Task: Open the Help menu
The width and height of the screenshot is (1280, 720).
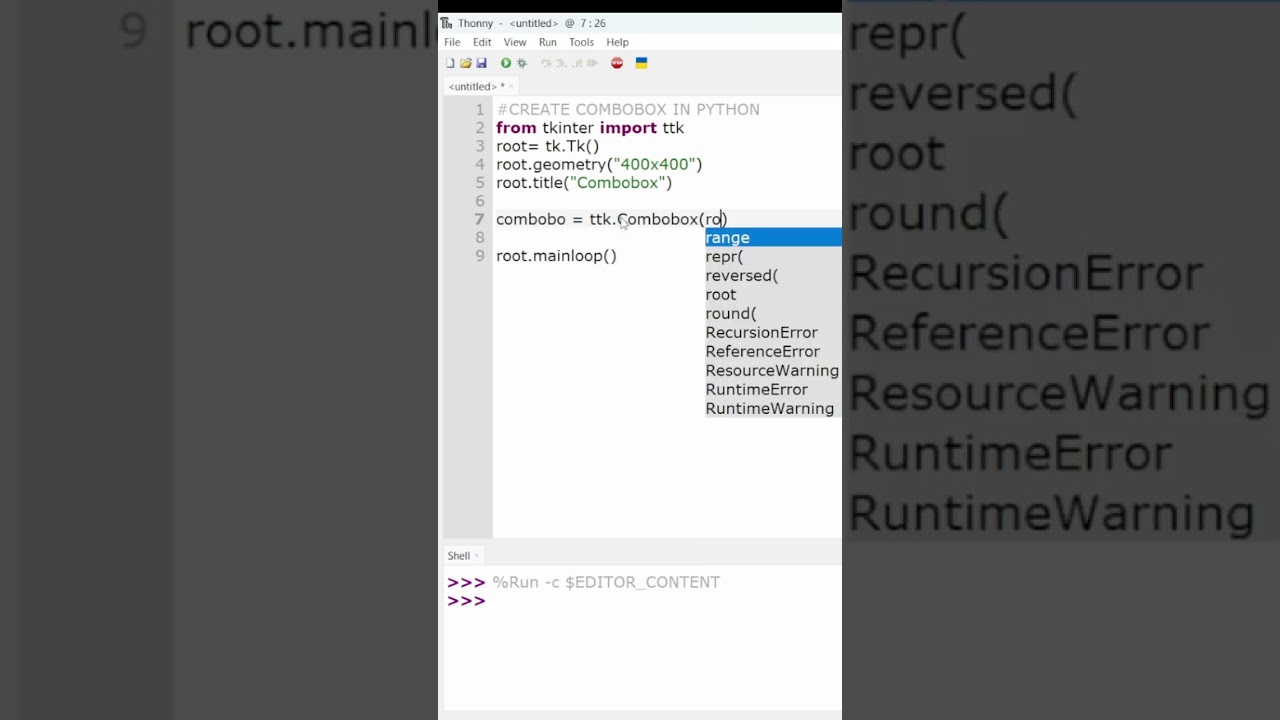Action: 617,42
